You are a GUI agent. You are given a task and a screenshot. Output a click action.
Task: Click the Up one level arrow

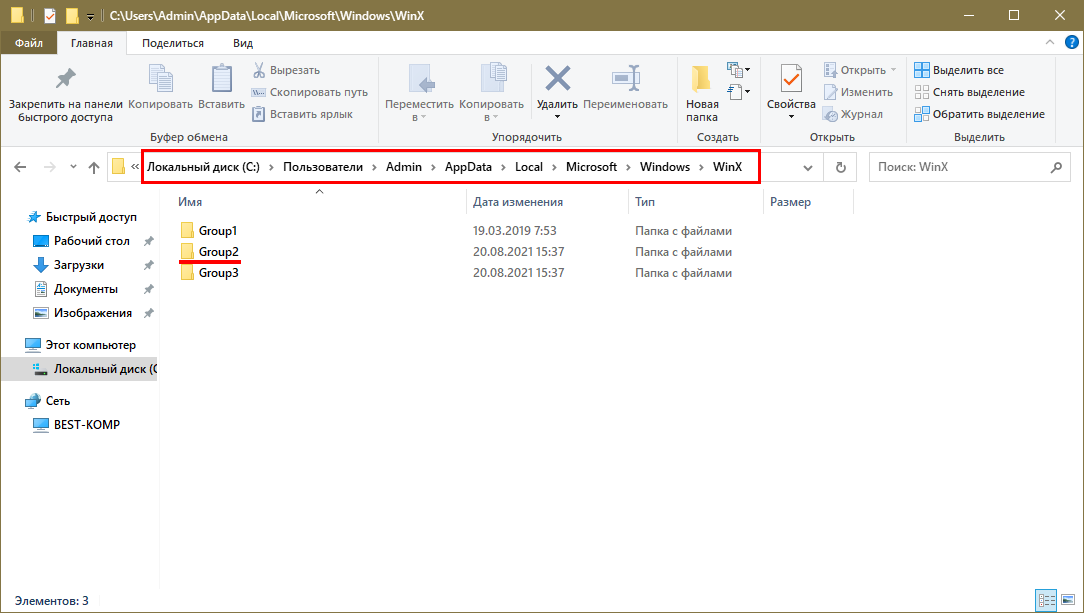click(x=94, y=167)
